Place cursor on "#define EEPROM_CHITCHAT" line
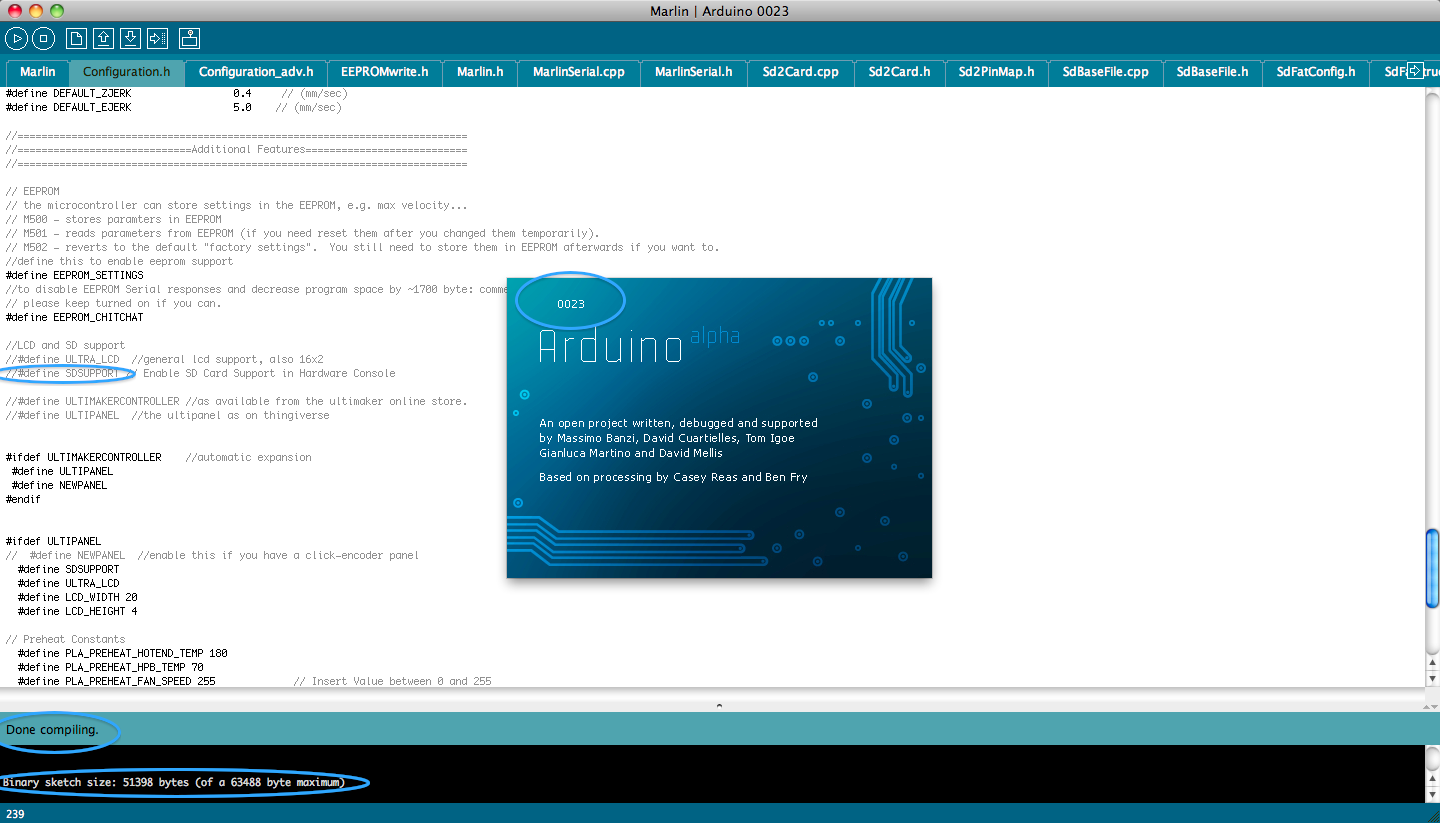 point(75,317)
